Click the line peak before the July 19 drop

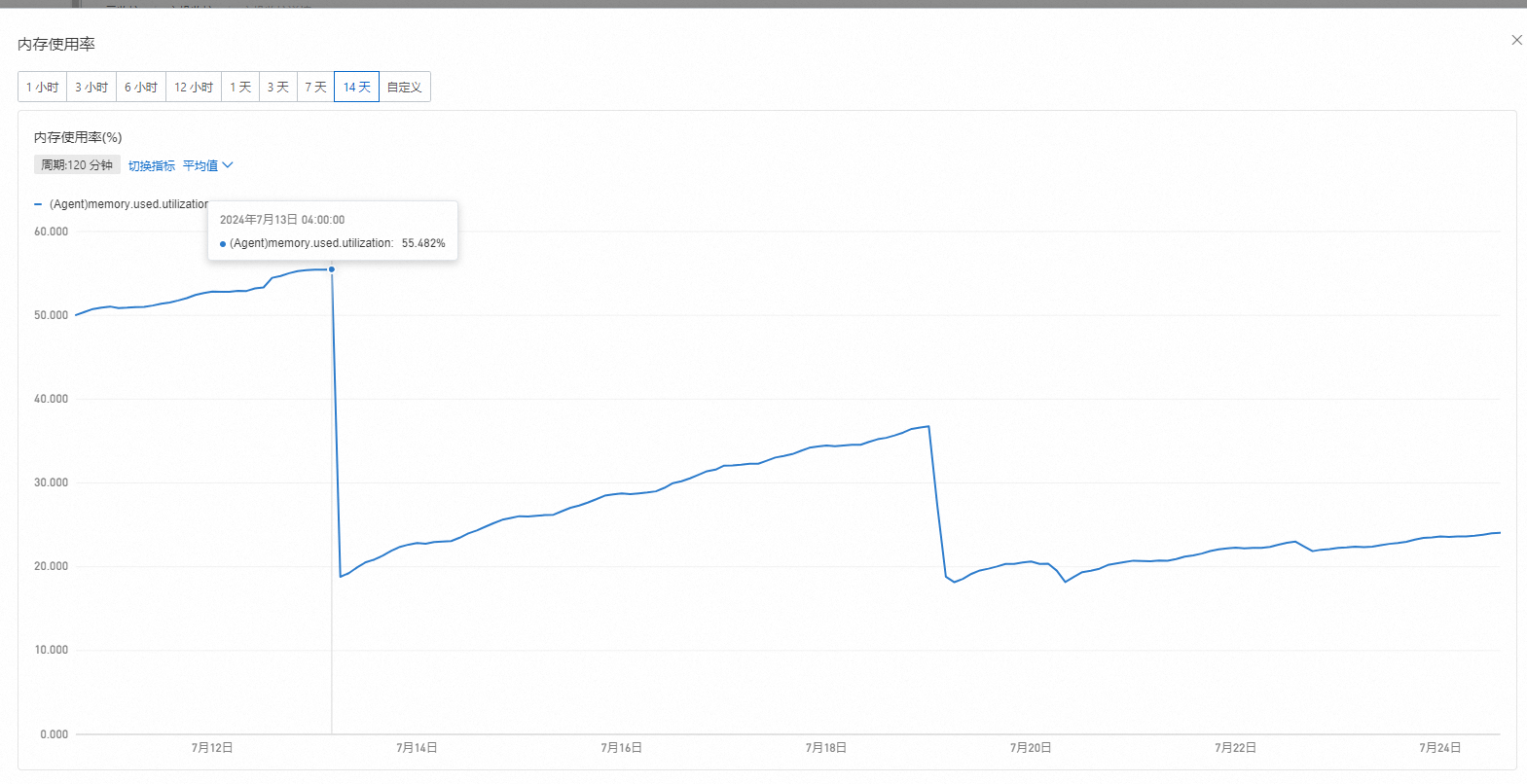coord(928,426)
